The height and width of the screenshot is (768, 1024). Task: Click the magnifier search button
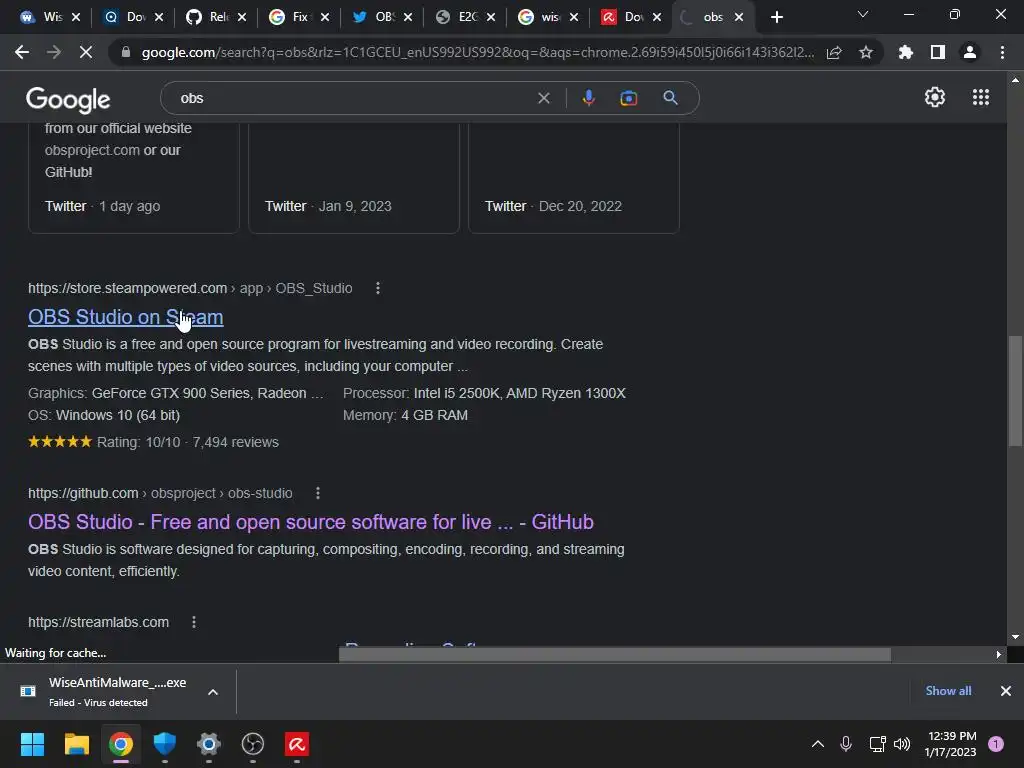pyautogui.click(x=670, y=98)
